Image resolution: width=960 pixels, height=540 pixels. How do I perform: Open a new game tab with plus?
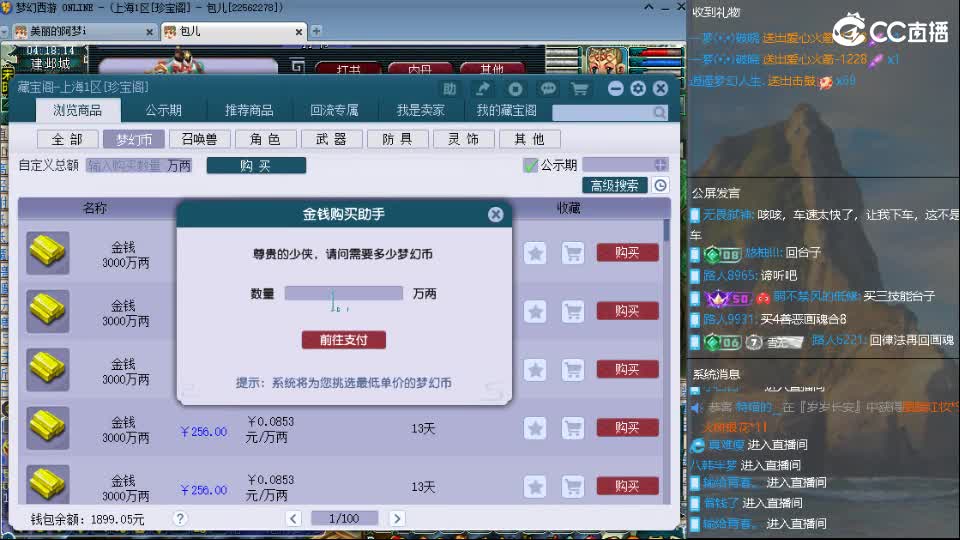[316, 31]
